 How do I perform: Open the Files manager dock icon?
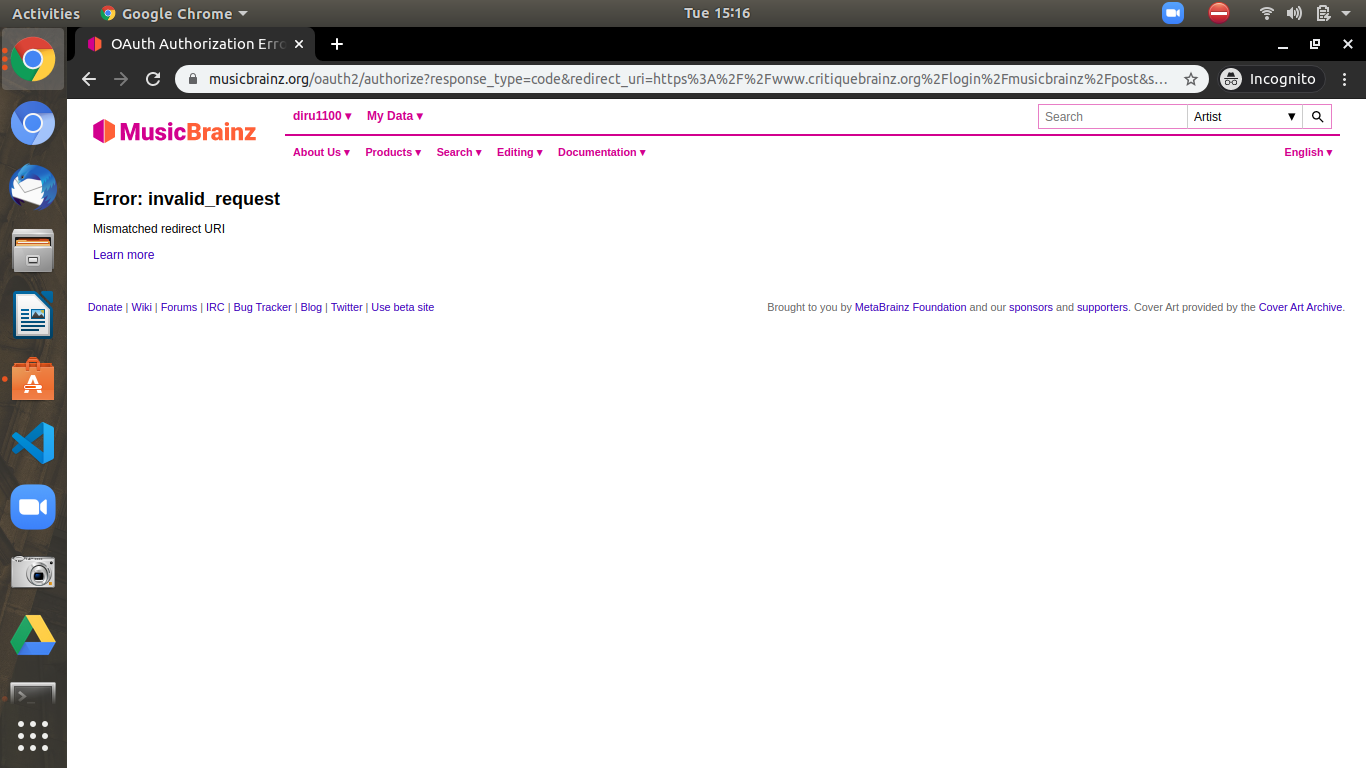[33, 251]
